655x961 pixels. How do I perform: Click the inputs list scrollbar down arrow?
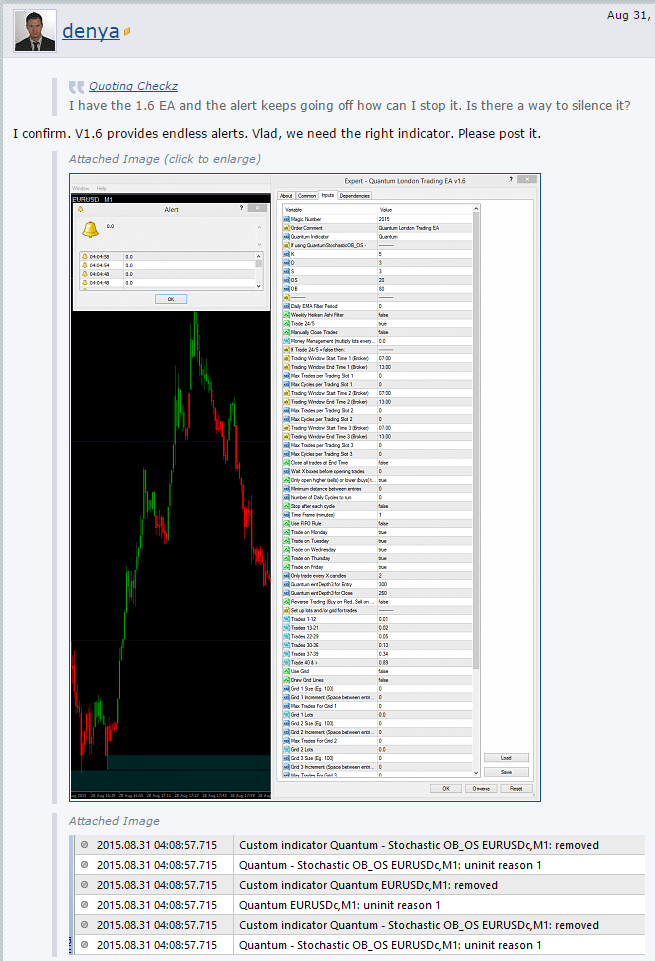pos(476,773)
